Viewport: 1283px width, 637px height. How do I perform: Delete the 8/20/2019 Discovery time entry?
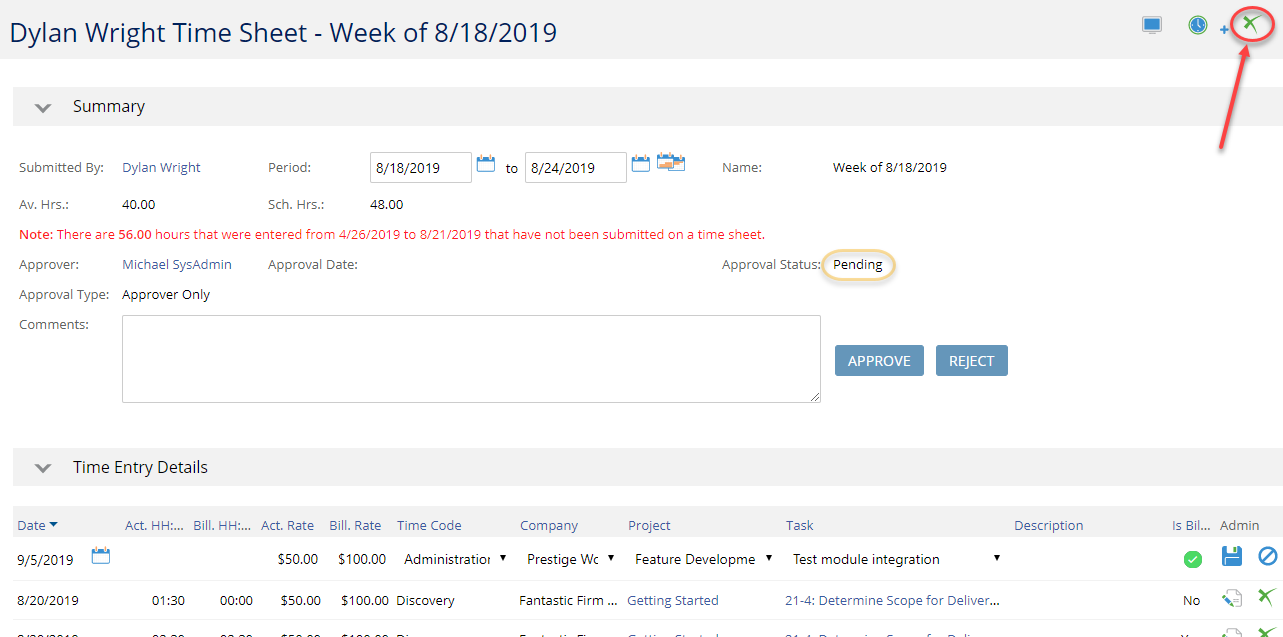click(x=1266, y=597)
